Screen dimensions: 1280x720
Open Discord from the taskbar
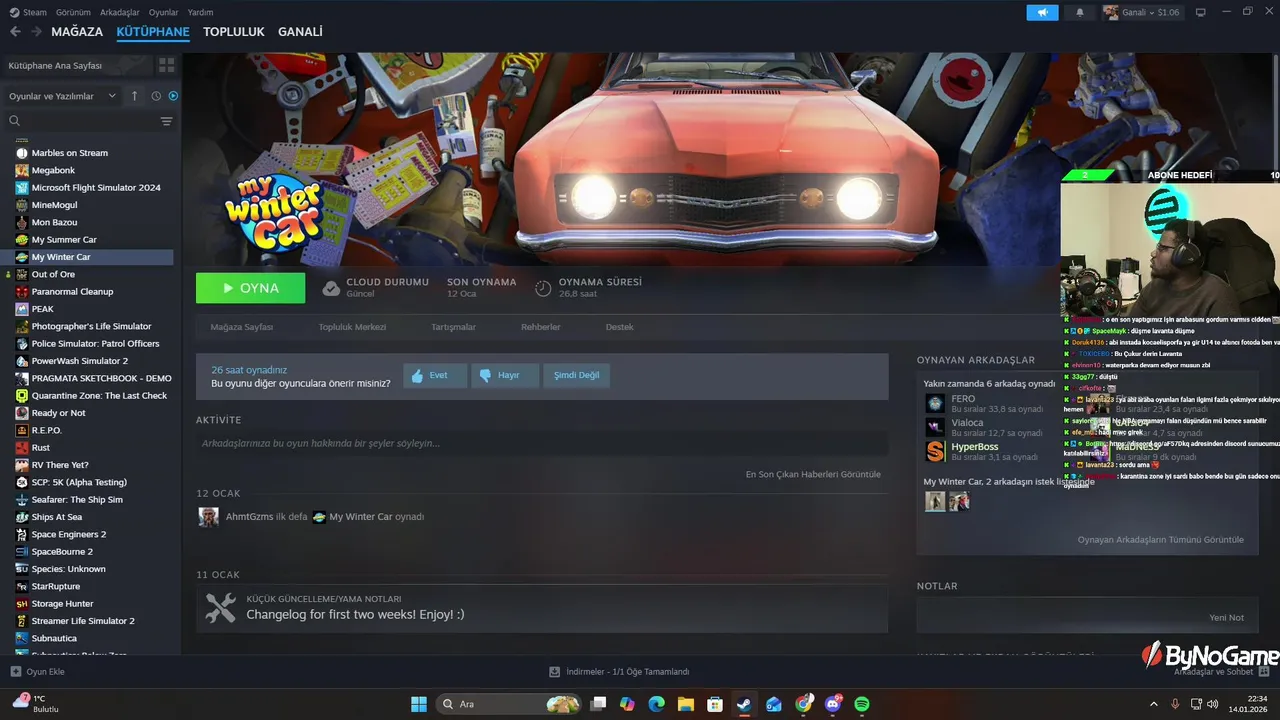pos(833,704)
